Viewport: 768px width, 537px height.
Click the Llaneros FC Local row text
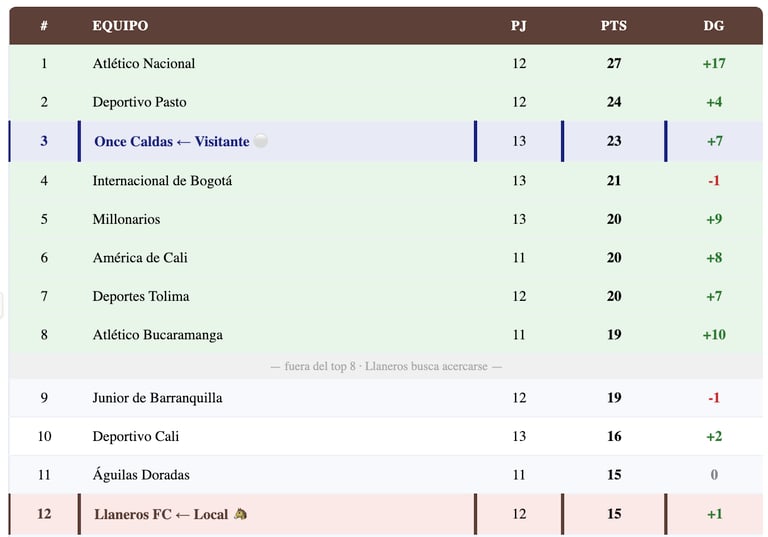(x=161, y=514)
